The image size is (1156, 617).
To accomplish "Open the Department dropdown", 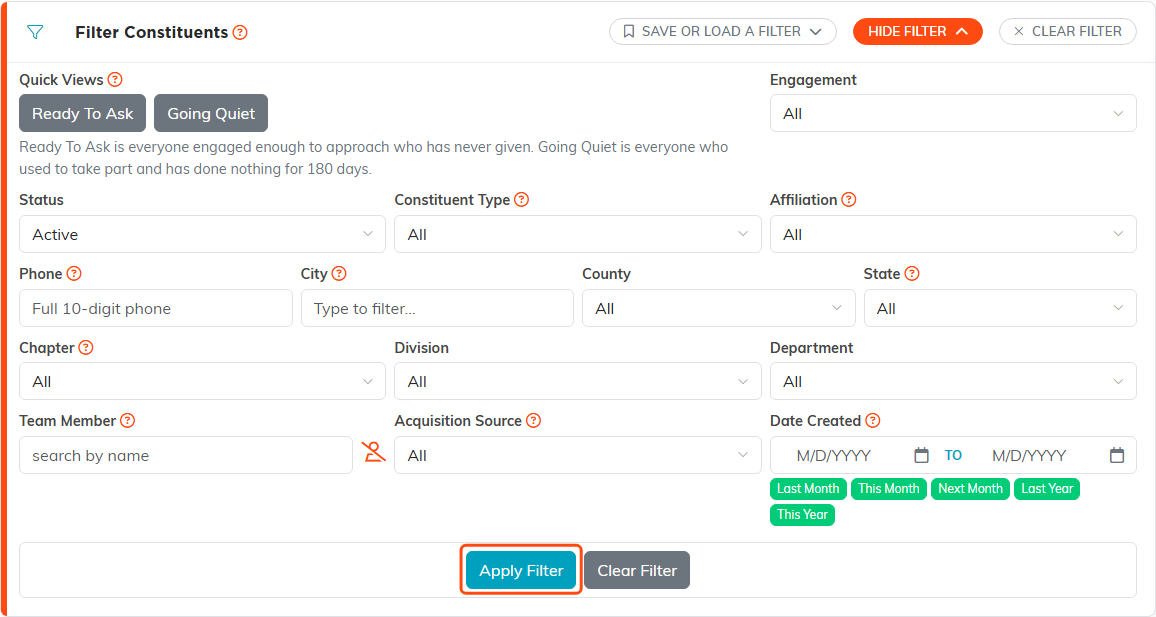I will coord(953,381).
